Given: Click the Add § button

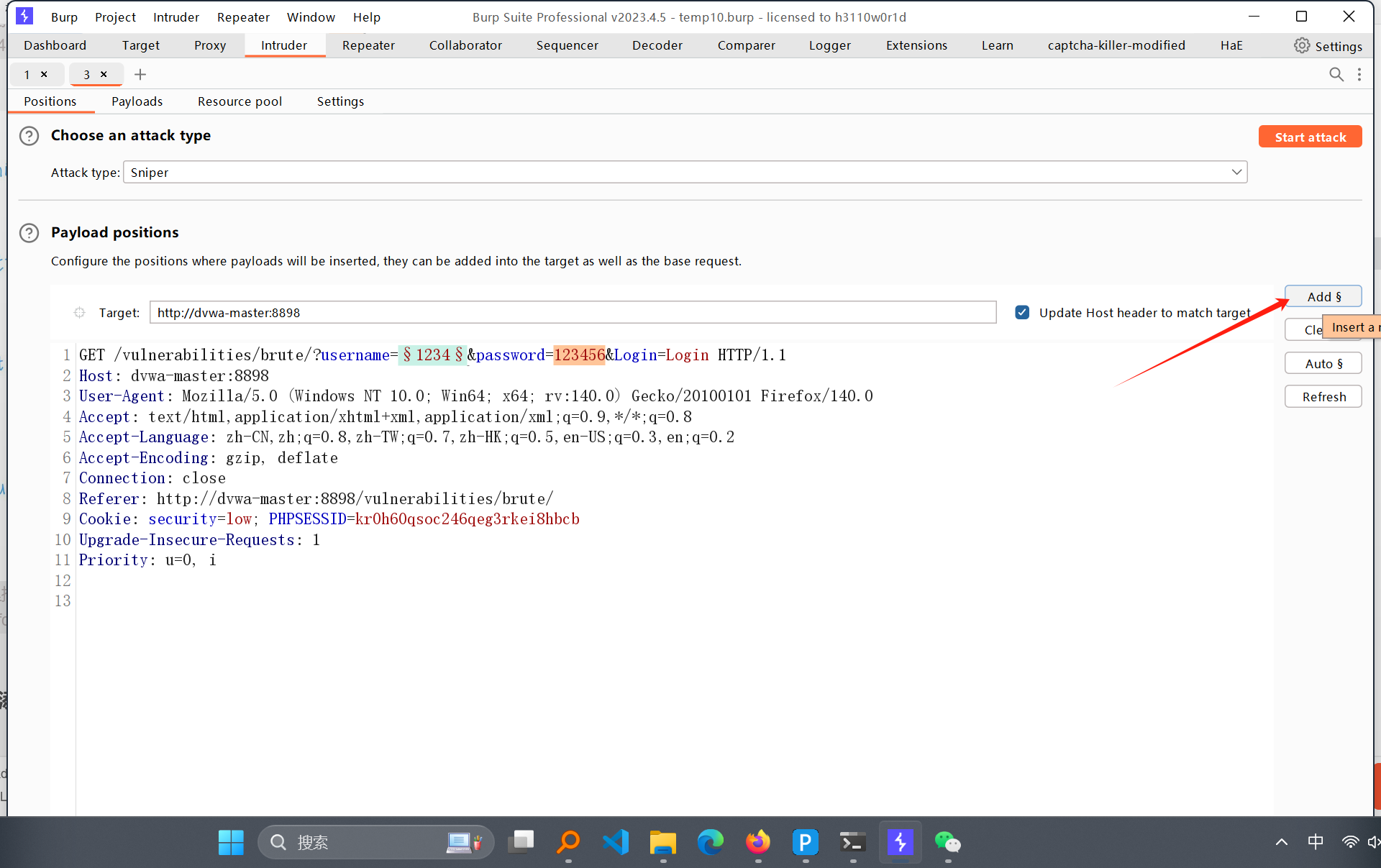Looking at the screenshot, I should [1323, 296].
